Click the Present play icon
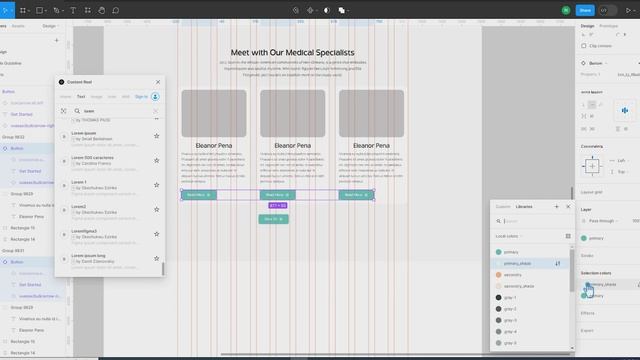The height and width of the screenshot is (360, 640). 628,10
